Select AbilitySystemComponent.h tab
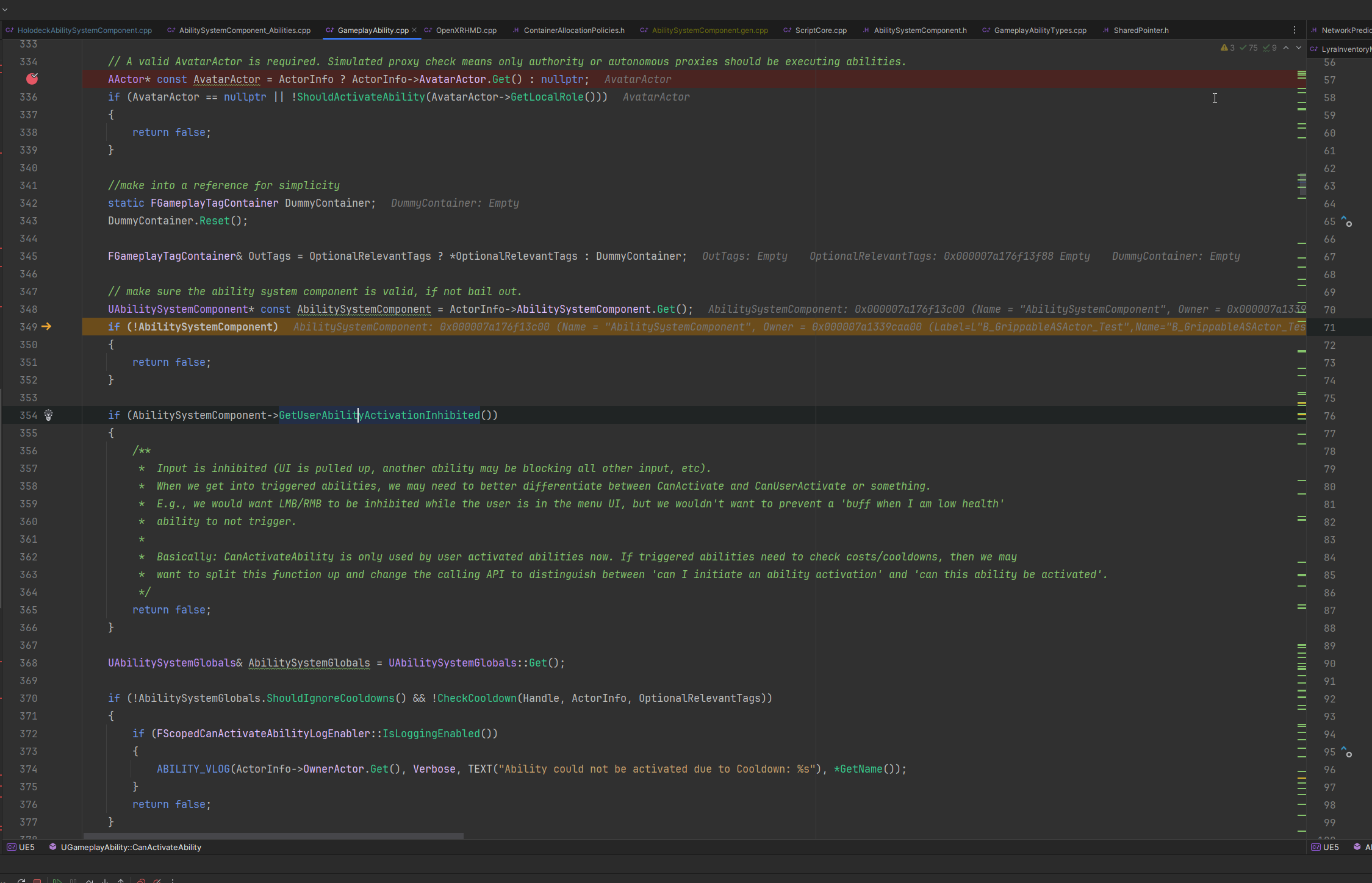The width and height of the screenshot is (1372, 883). pos(915,30)
